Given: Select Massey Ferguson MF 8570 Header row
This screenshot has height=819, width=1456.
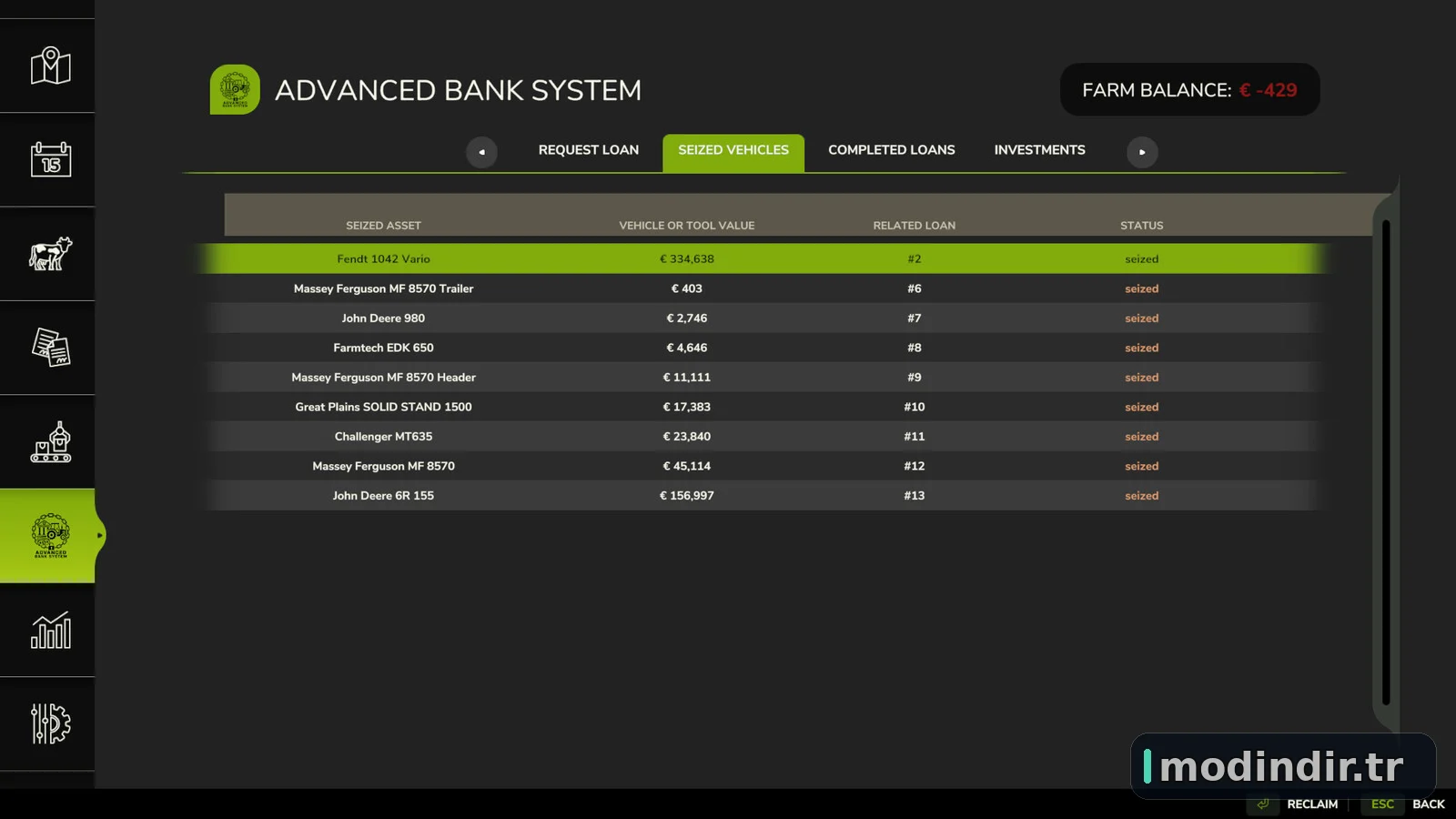Looking at the screenshot, I should 764,377.
